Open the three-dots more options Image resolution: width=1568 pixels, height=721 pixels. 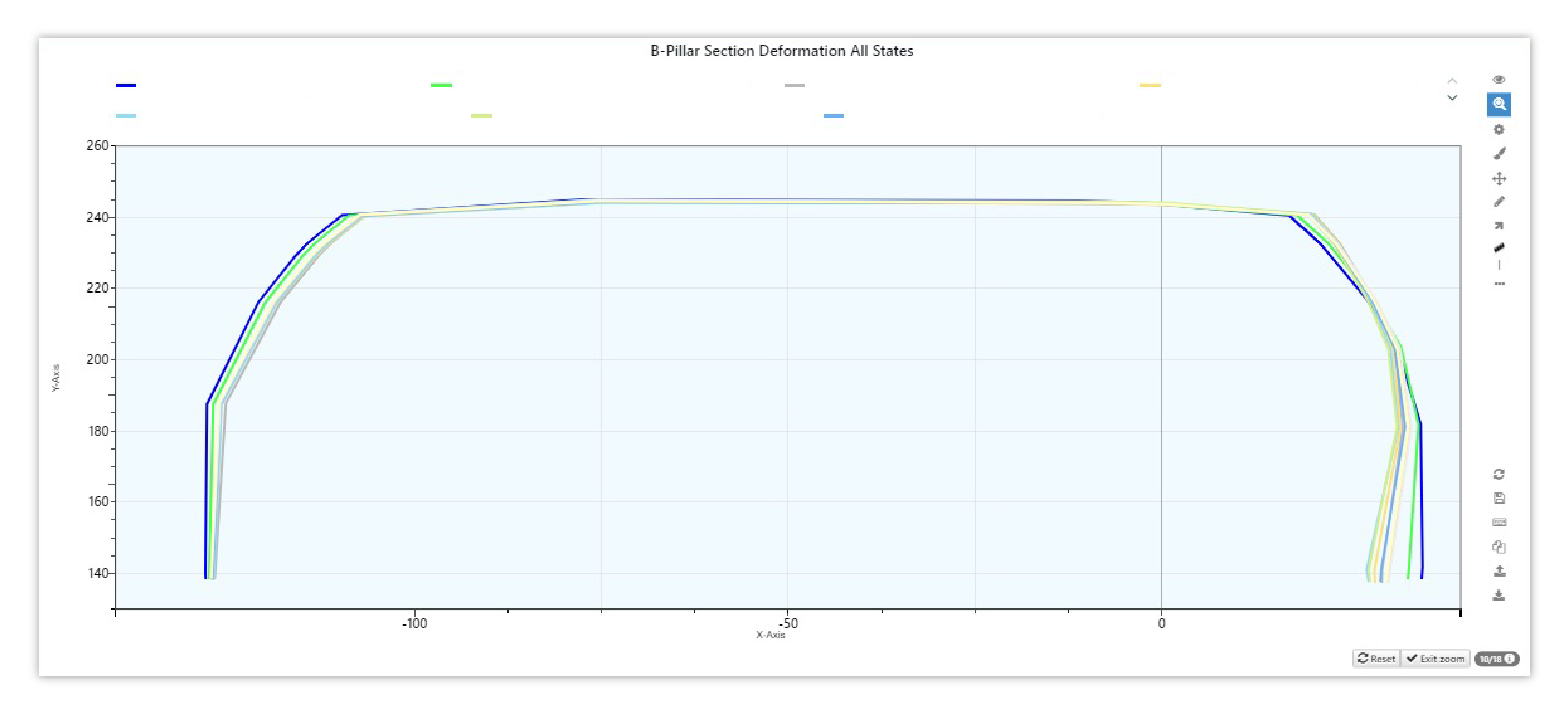tap(1499, 284)
